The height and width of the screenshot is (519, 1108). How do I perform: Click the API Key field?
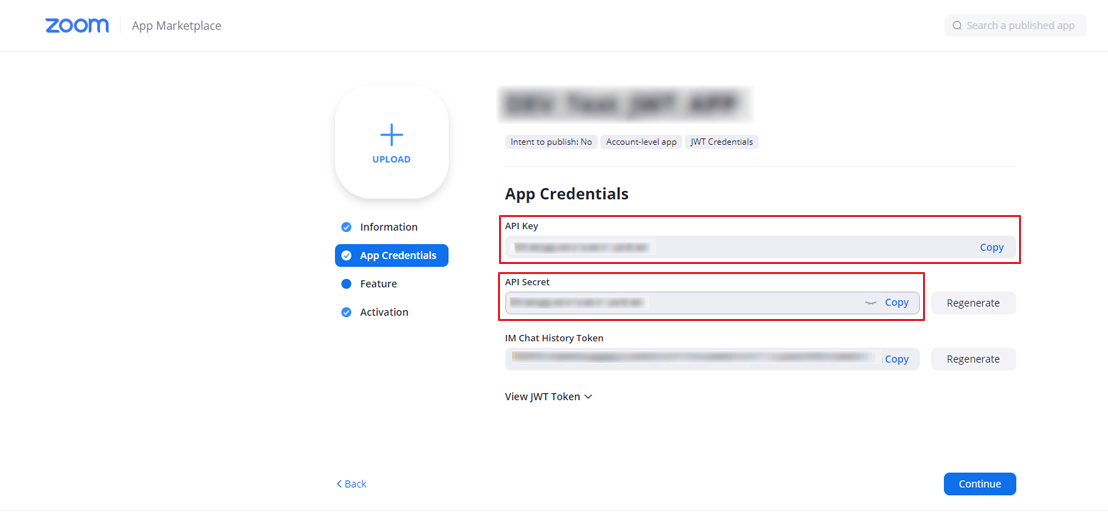(760, 247)
